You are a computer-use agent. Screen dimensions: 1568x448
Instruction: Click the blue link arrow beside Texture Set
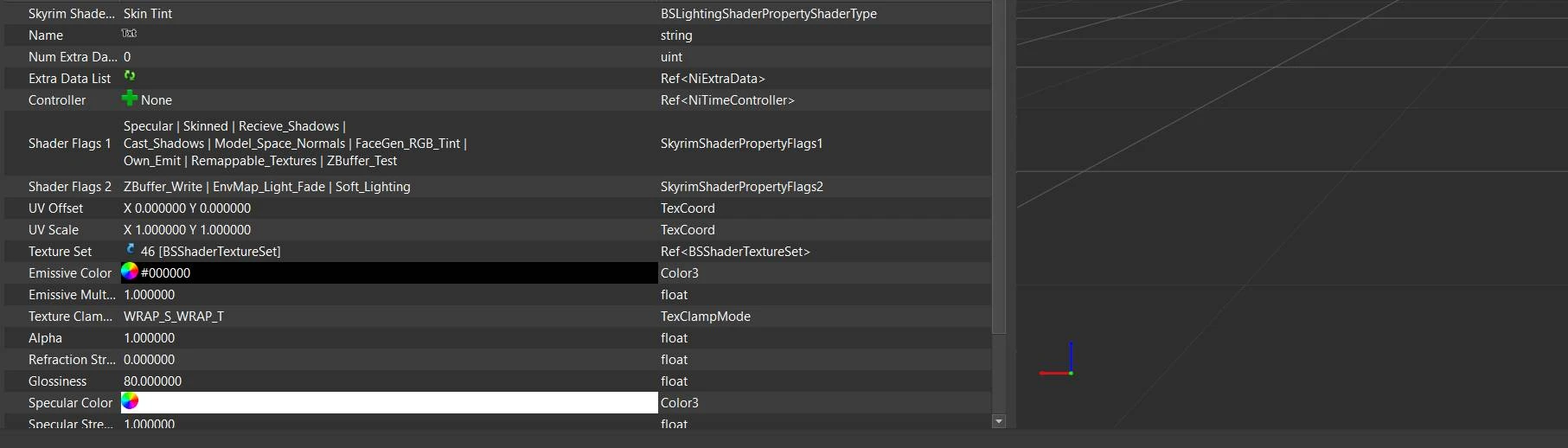point(131,250)
